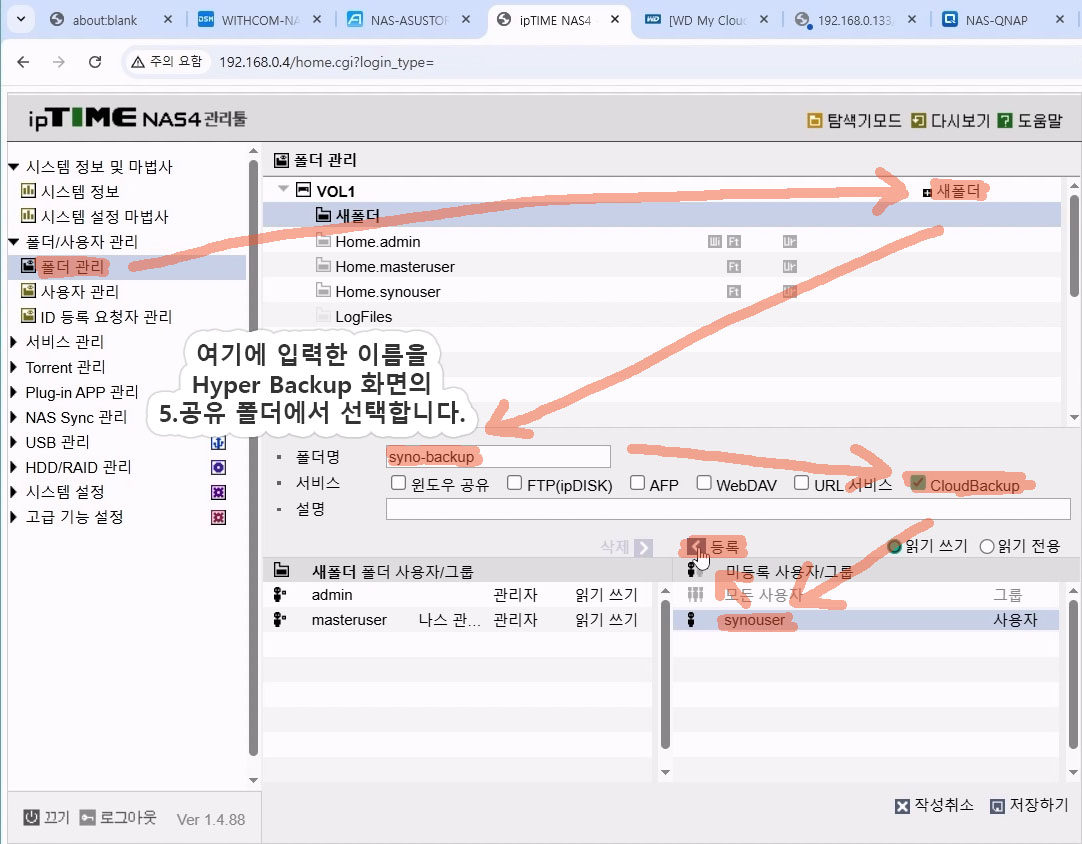Click the 다시보기 refresh icon
This screenshot has width=1082, height=844.
click(x=919, y=121)
